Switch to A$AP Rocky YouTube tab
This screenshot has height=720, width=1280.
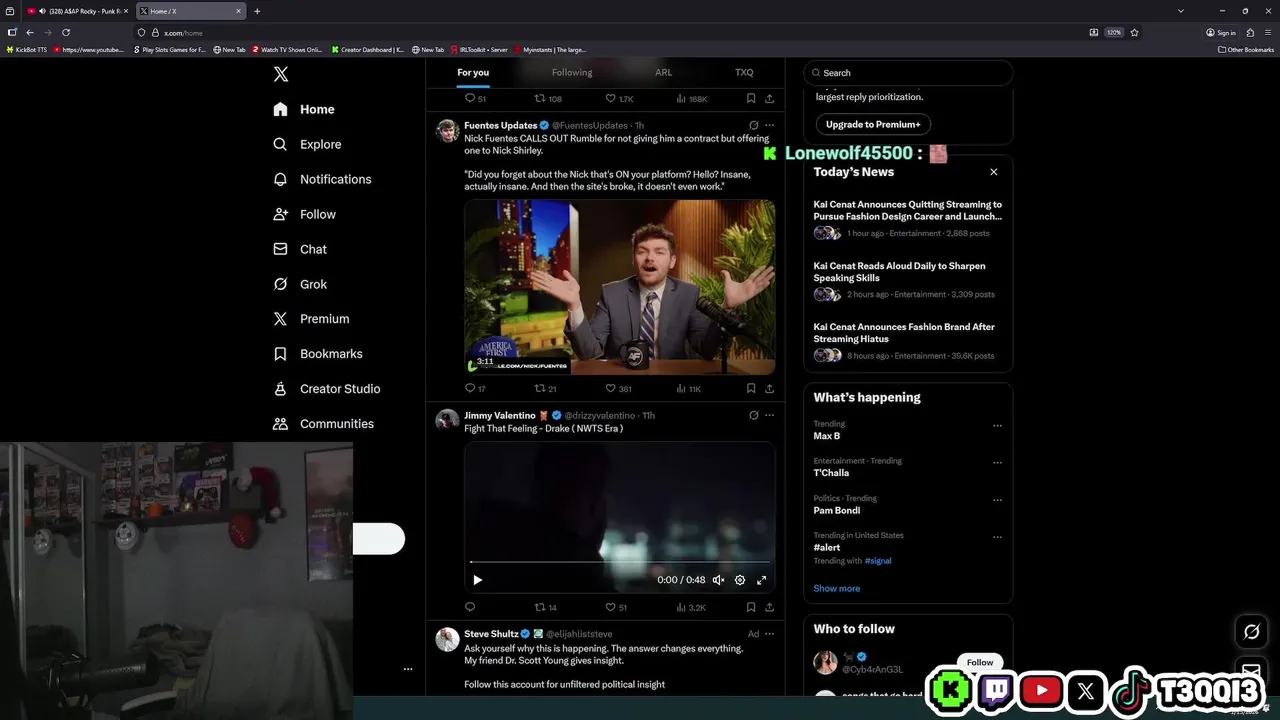[78, 11]
